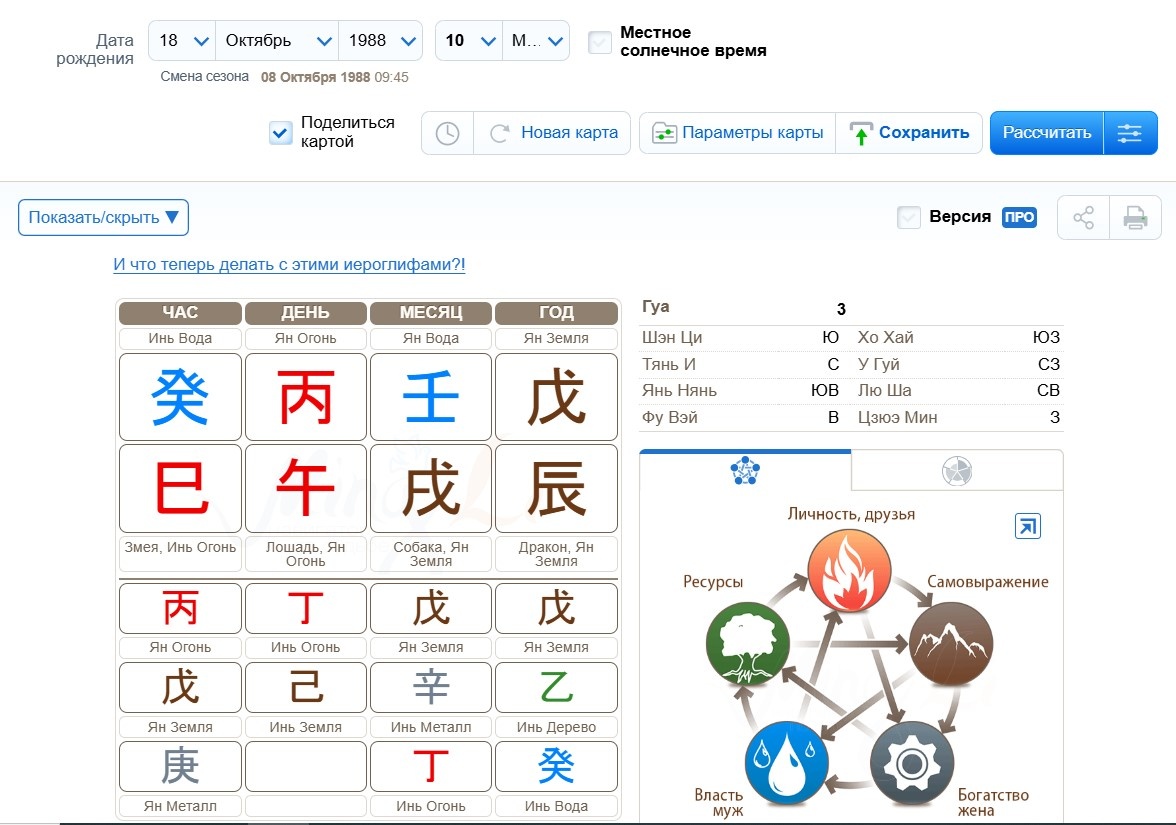1176x825 pixels.
Task: Click the ДЕНЬ column header
Action: tap(305, 313)
